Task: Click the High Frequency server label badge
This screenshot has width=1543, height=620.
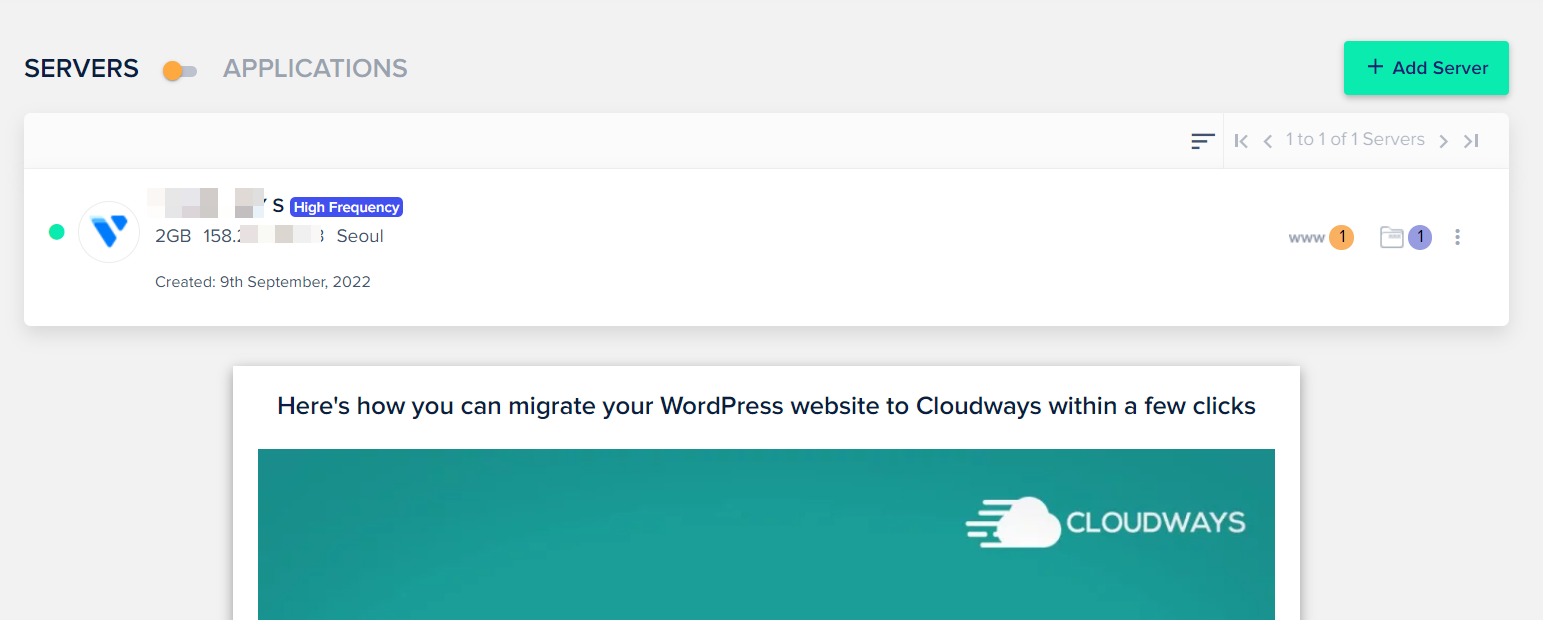Action: point(346,207)
